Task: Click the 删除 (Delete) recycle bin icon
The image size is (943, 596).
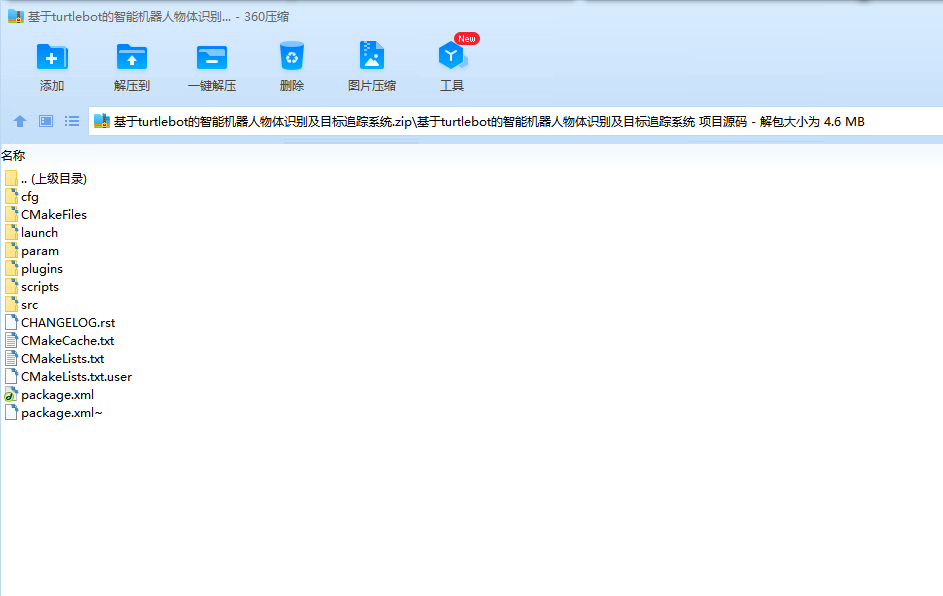Action: tap(292, 57)
